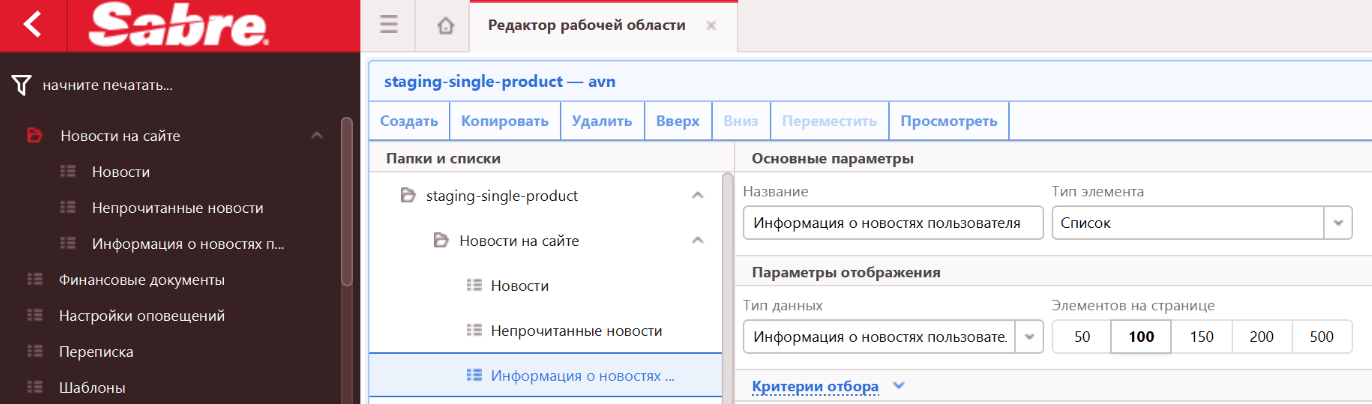1372x404 pixels.
Task: Click the filter funnel icon in sidebar
Action: (21, 86)
